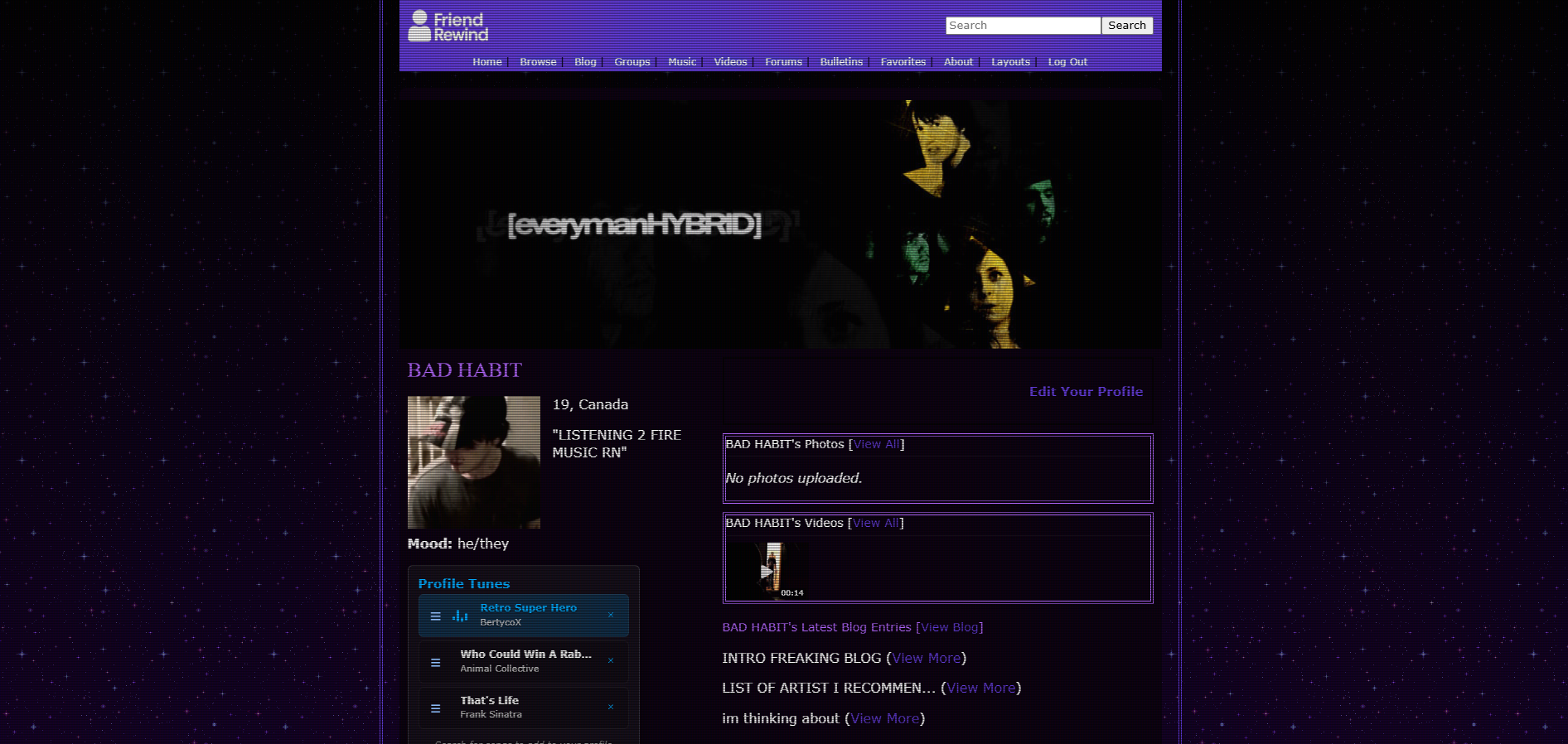
Task: View More of INTRO FREAKING BLOG
Action: [926, 658]
